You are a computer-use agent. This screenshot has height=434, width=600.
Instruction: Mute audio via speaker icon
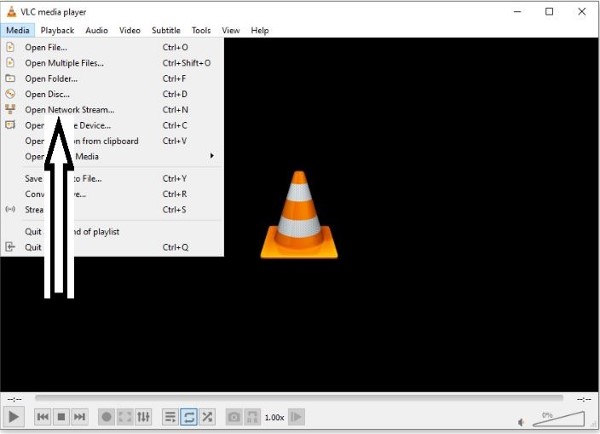point(521,422)
